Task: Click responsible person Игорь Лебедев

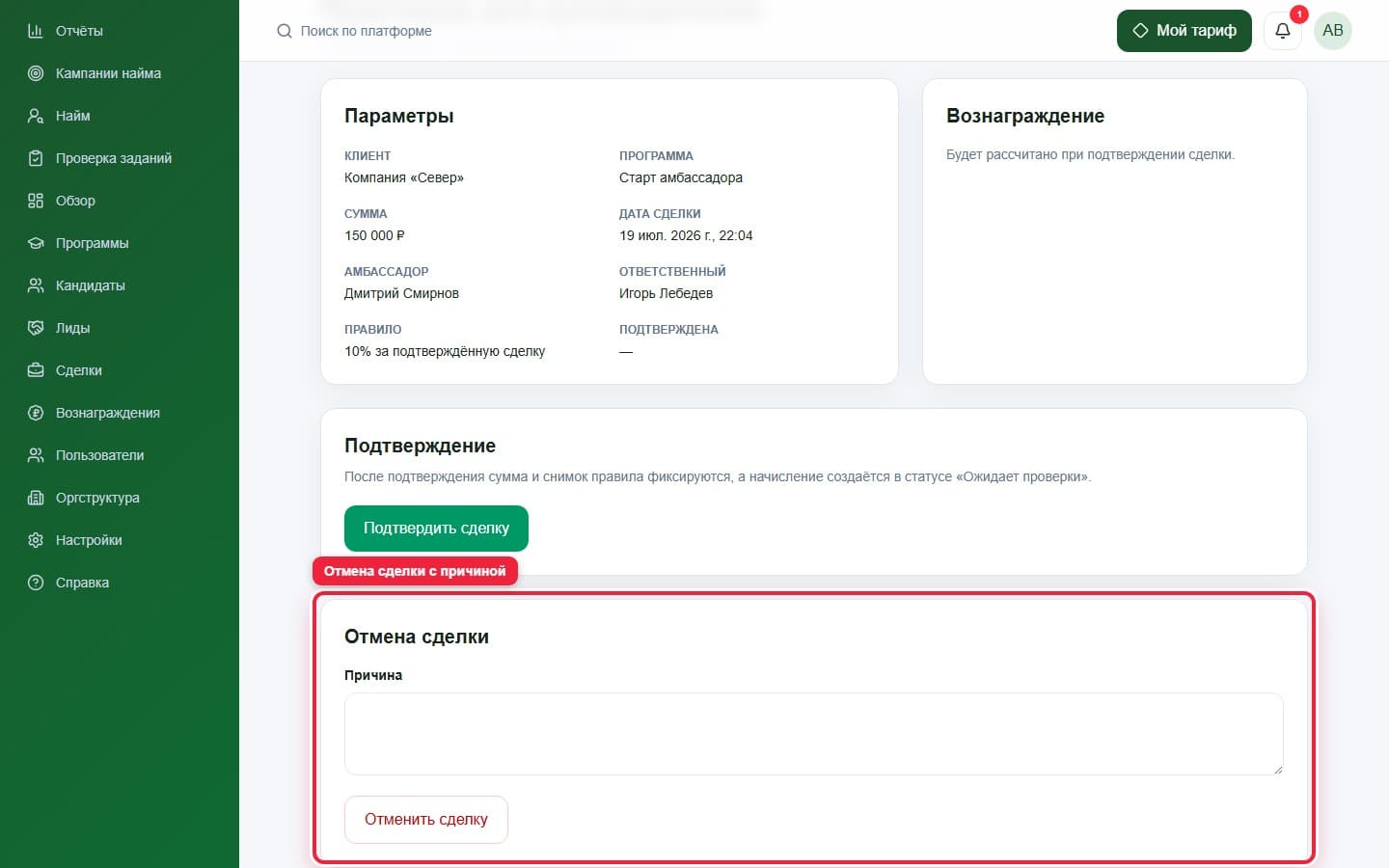Action: pos(667,293)
